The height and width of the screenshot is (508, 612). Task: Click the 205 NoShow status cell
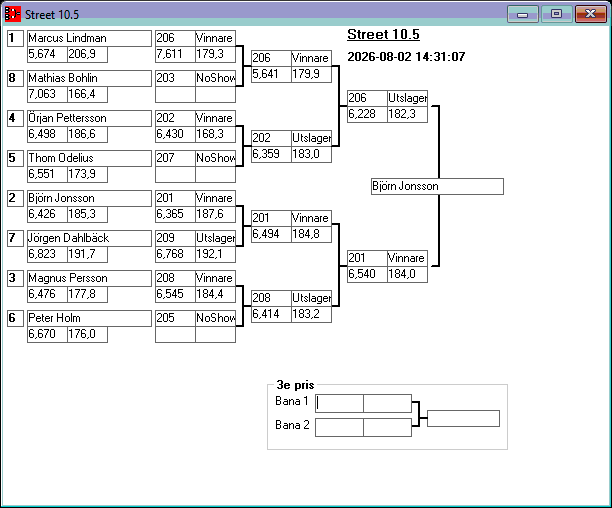pyautogui.click(x=215, y=318)
